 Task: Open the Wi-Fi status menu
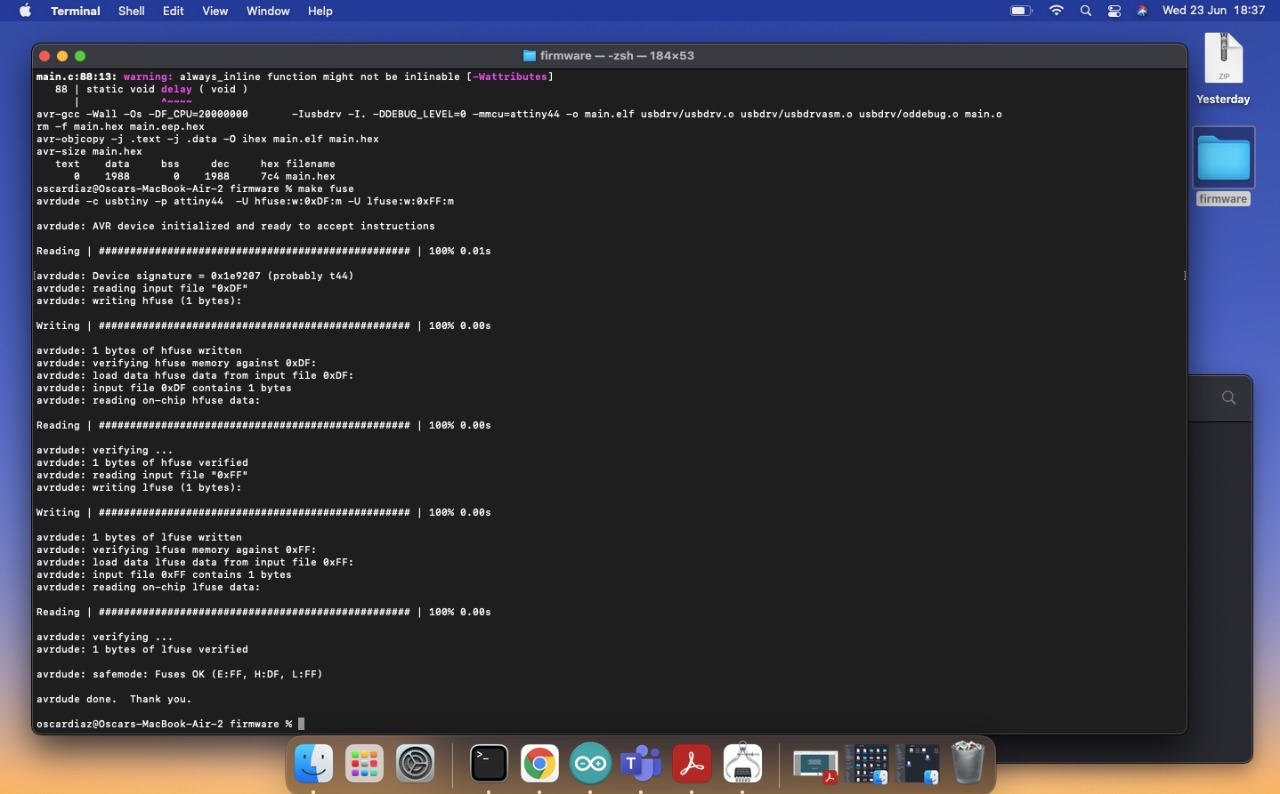click(x=1056, y=11)
